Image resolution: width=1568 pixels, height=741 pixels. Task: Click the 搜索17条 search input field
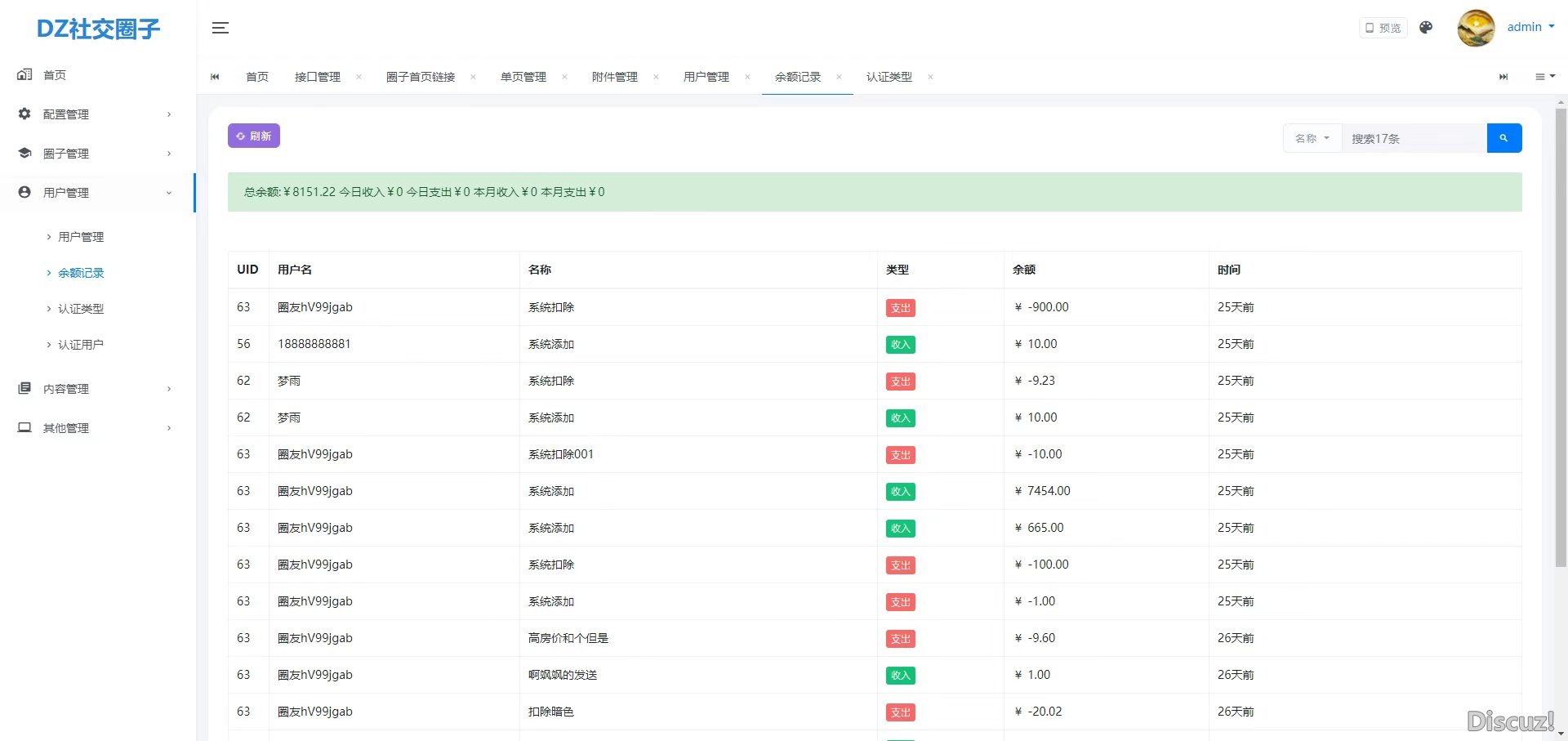pyautogui.click(x=1413, y=138)
